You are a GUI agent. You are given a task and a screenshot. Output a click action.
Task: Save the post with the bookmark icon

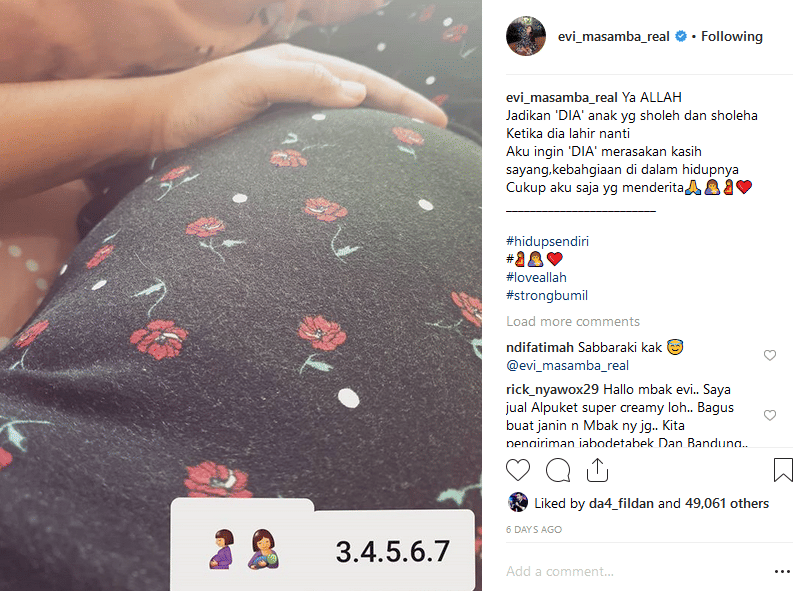click(783, 470)
